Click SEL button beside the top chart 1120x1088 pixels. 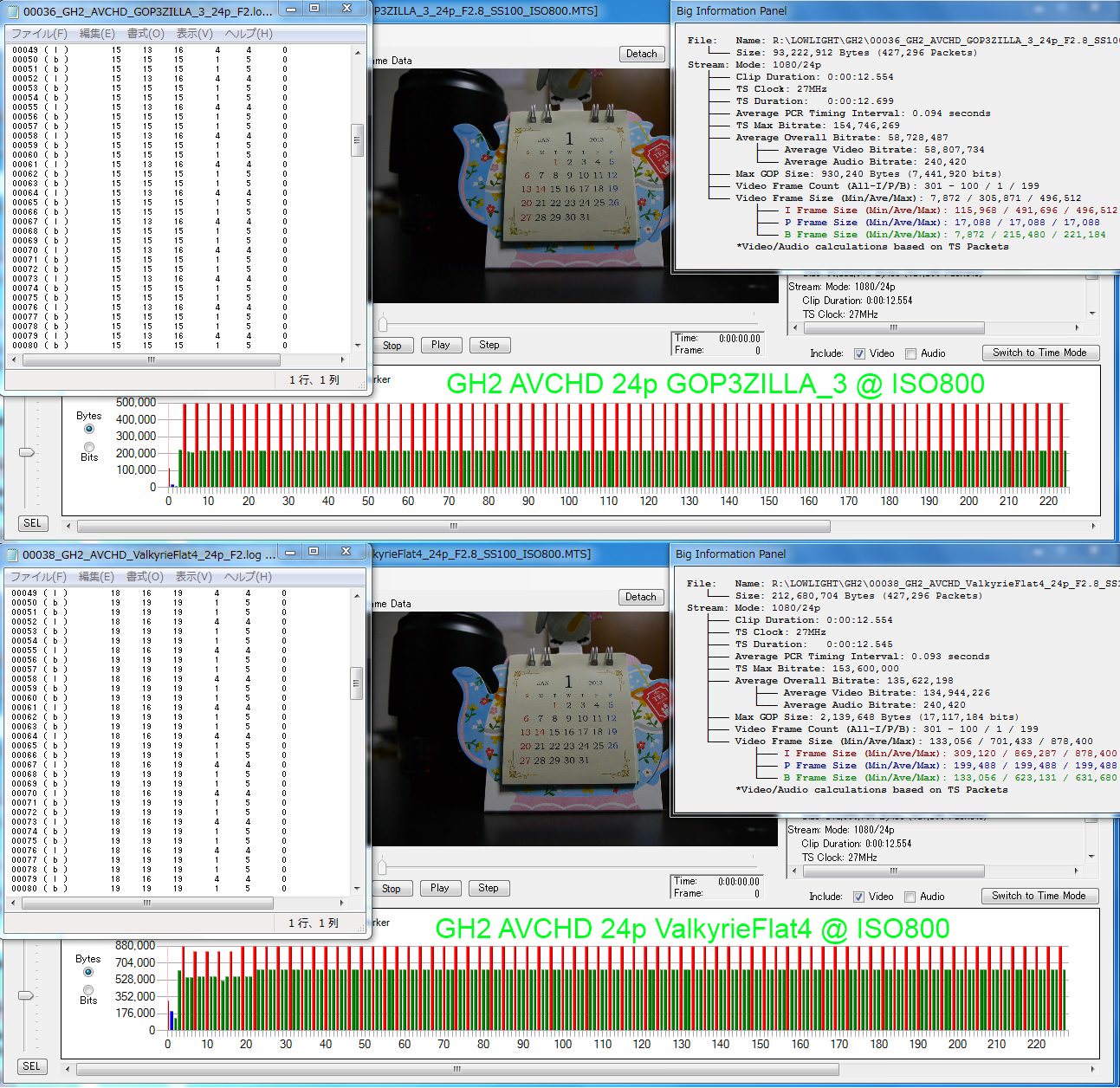point(32,523)
